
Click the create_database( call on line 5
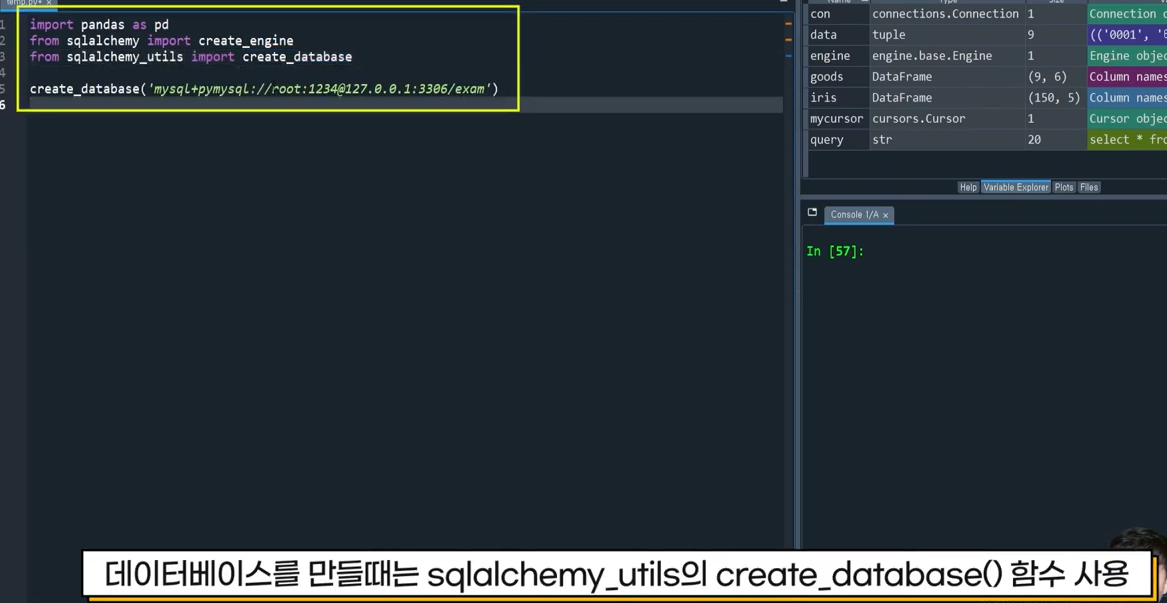[88, 89]
